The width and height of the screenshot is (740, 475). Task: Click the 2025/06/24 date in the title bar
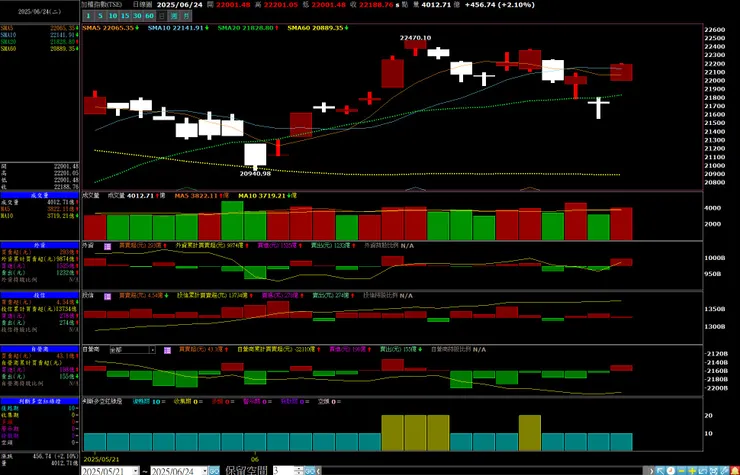(x=180, y=5)
